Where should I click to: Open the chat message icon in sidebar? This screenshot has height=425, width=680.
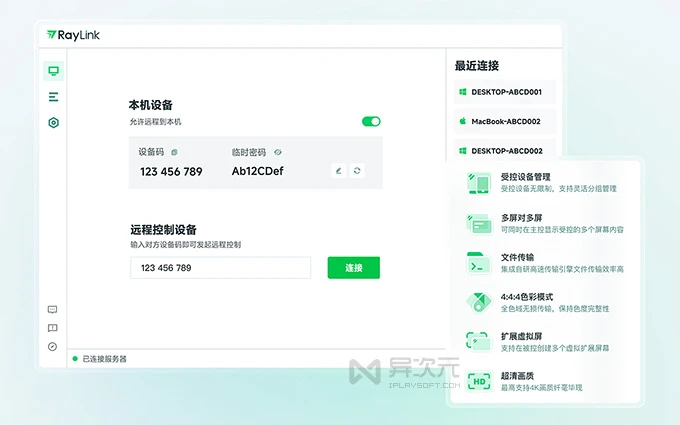coord(52,310)
